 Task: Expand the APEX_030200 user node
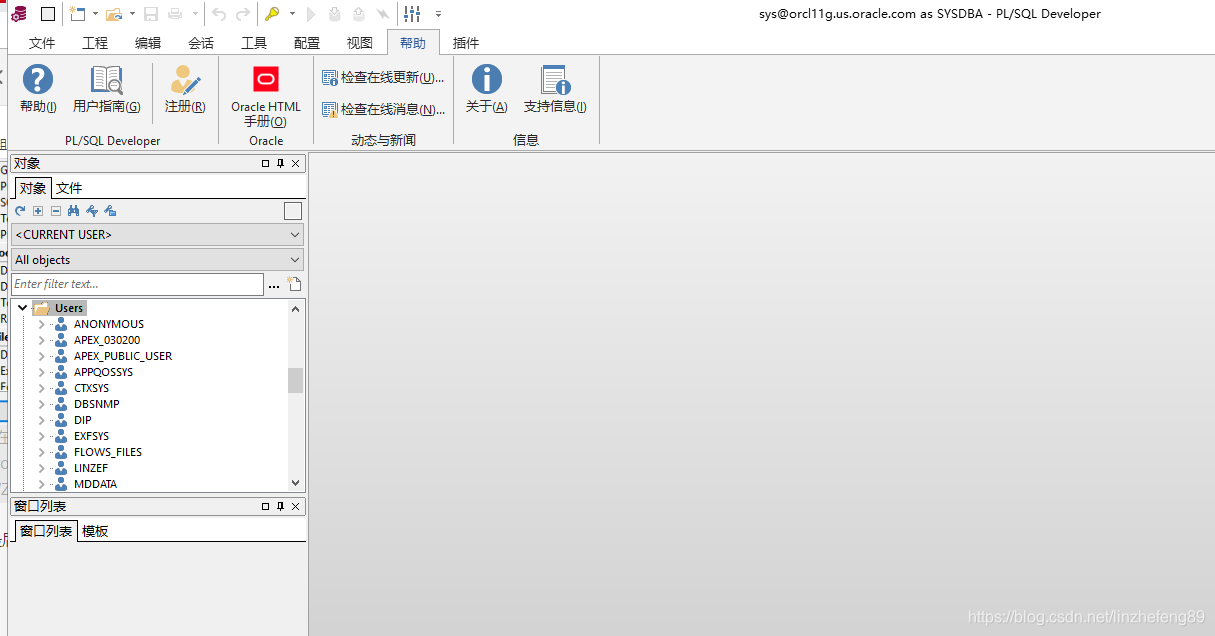point(41,340)
